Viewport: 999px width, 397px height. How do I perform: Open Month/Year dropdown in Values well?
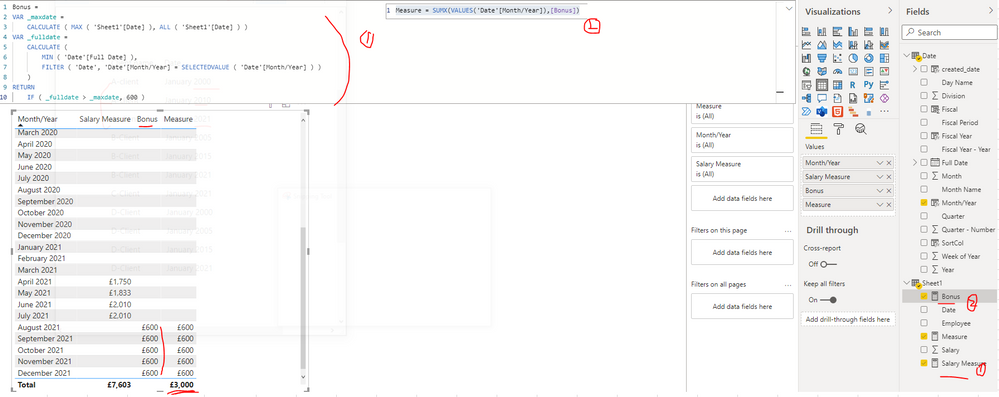[x=880, y=163]
